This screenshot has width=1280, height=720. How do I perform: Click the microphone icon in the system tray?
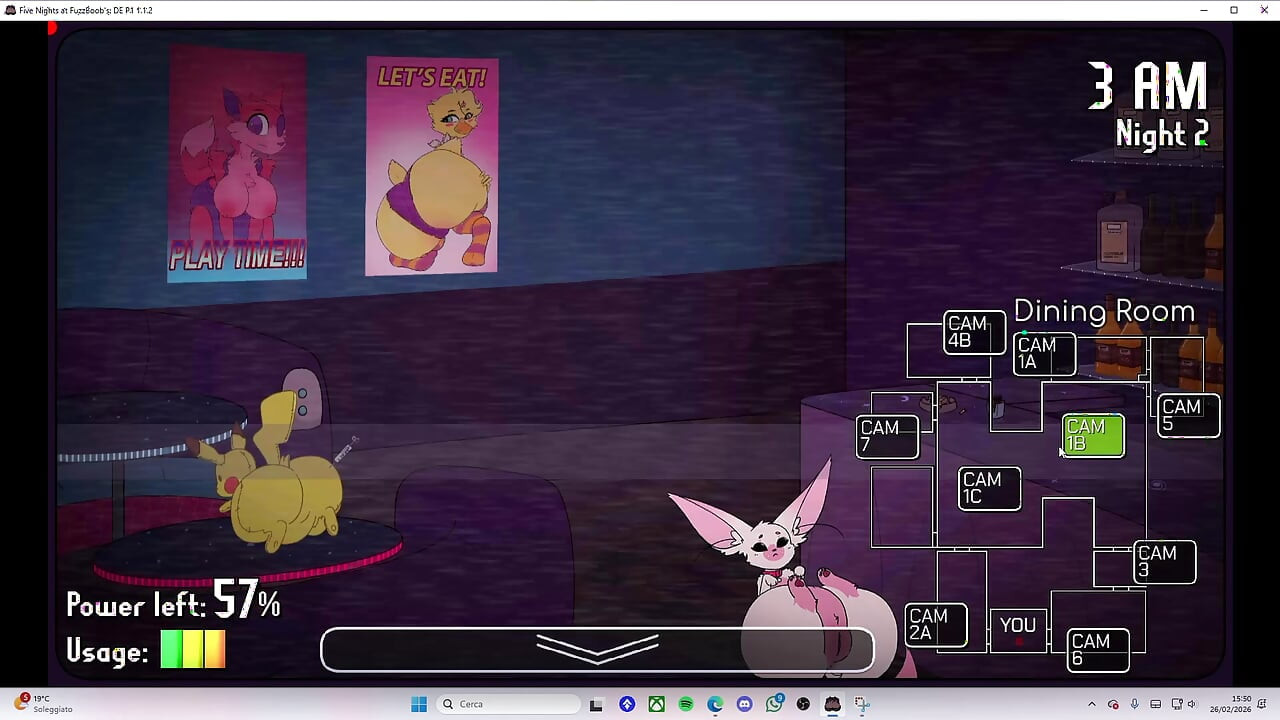tap(1134, 704)
